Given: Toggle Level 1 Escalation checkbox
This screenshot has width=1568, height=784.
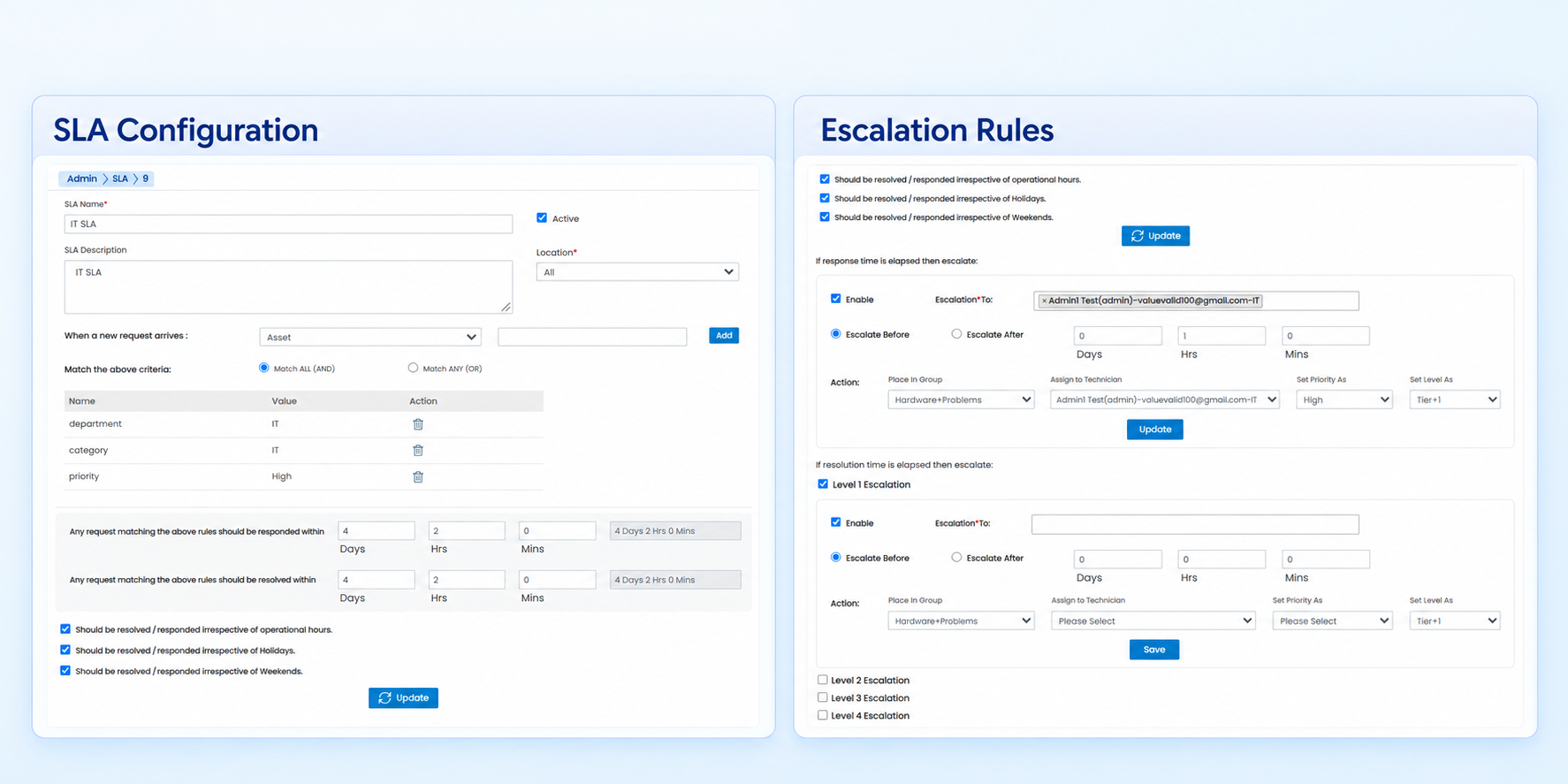Looking at the screenshot, I should point(823,484).
